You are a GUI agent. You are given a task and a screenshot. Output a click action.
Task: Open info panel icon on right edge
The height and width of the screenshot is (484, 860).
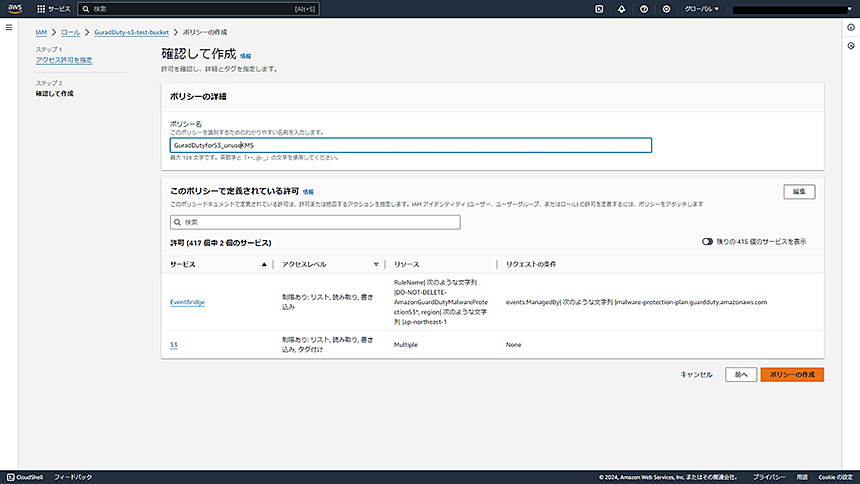click(x=851, y=27)
